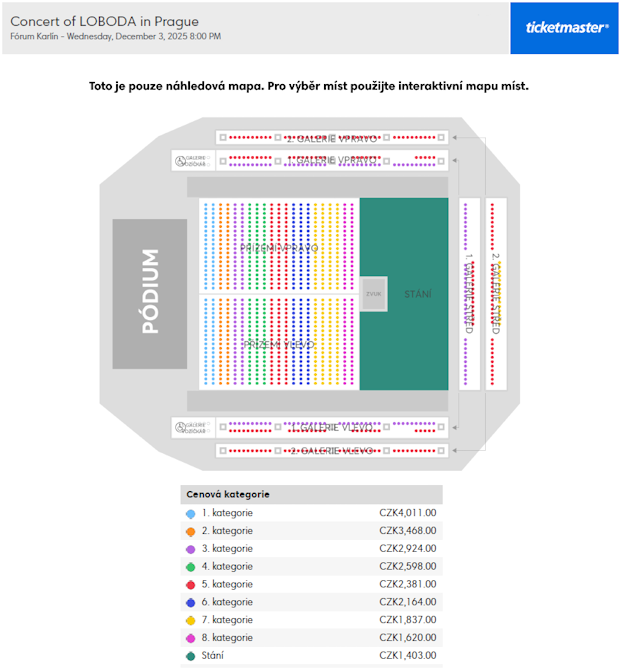Click the teal Stání legend marker
This screenshot has height=670, width=621.
pyautogui.click(x=190, y=656)
